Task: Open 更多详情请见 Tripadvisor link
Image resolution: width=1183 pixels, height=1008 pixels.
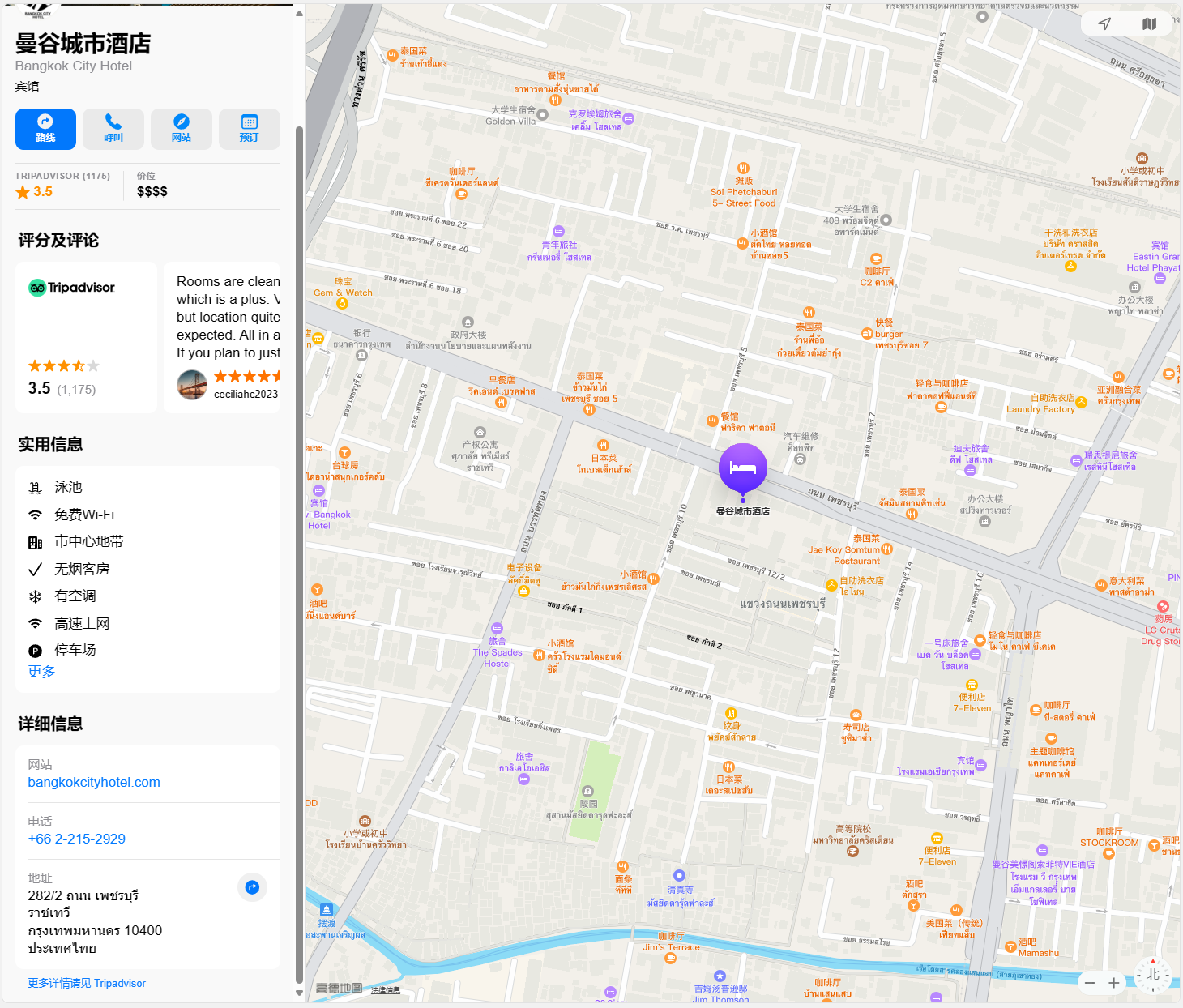Action: tap(87, 983)
